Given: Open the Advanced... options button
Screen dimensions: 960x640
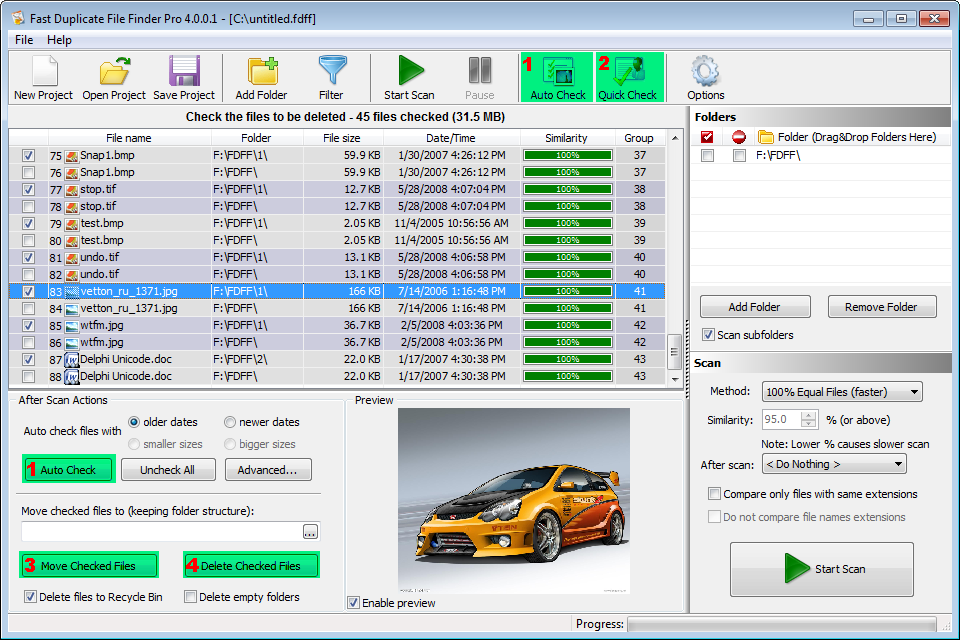Looking at the screenshot, I should 268,470.
